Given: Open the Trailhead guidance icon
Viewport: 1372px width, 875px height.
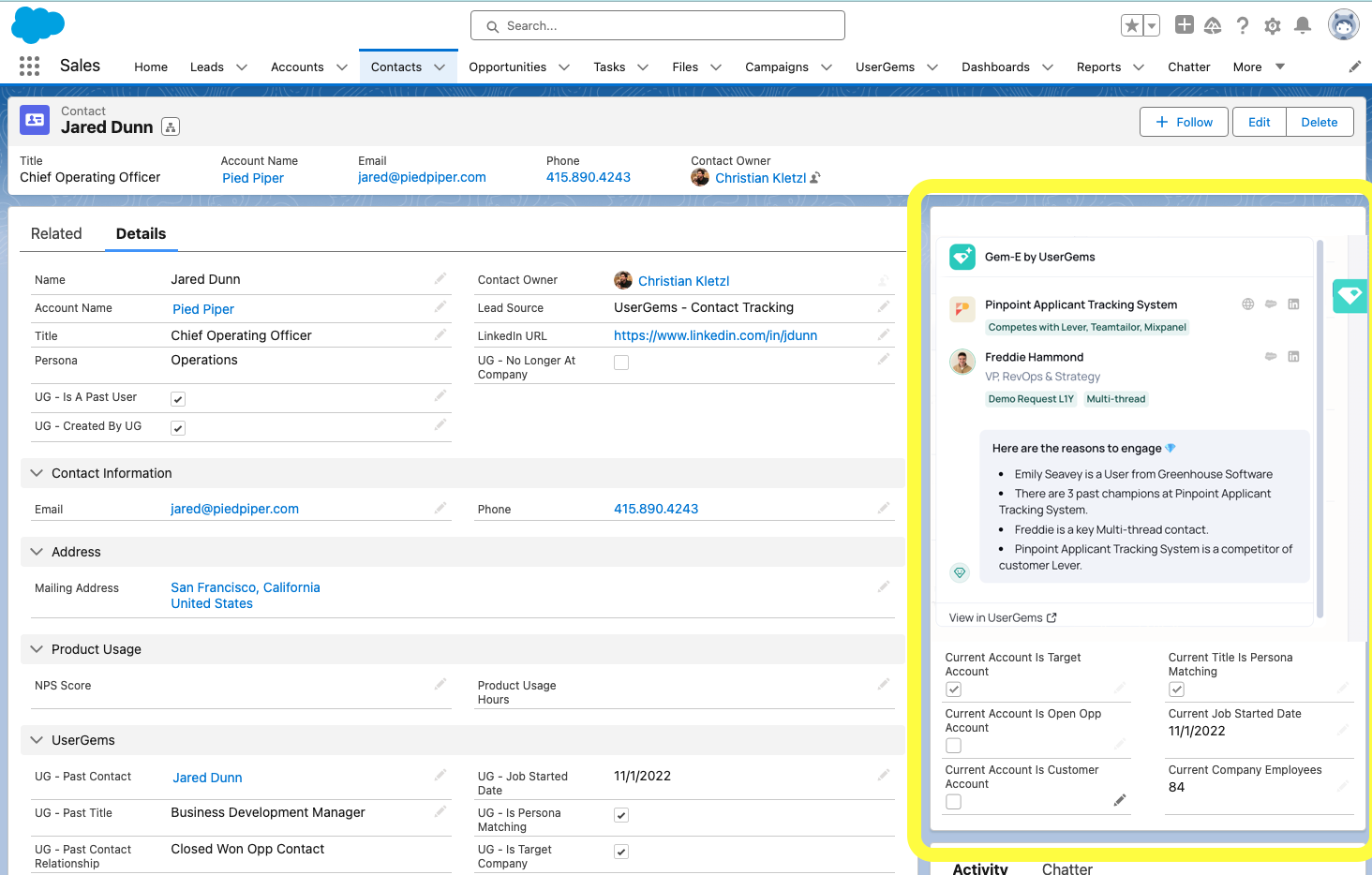Looking at the screenshot, I should coord(1213,25).
